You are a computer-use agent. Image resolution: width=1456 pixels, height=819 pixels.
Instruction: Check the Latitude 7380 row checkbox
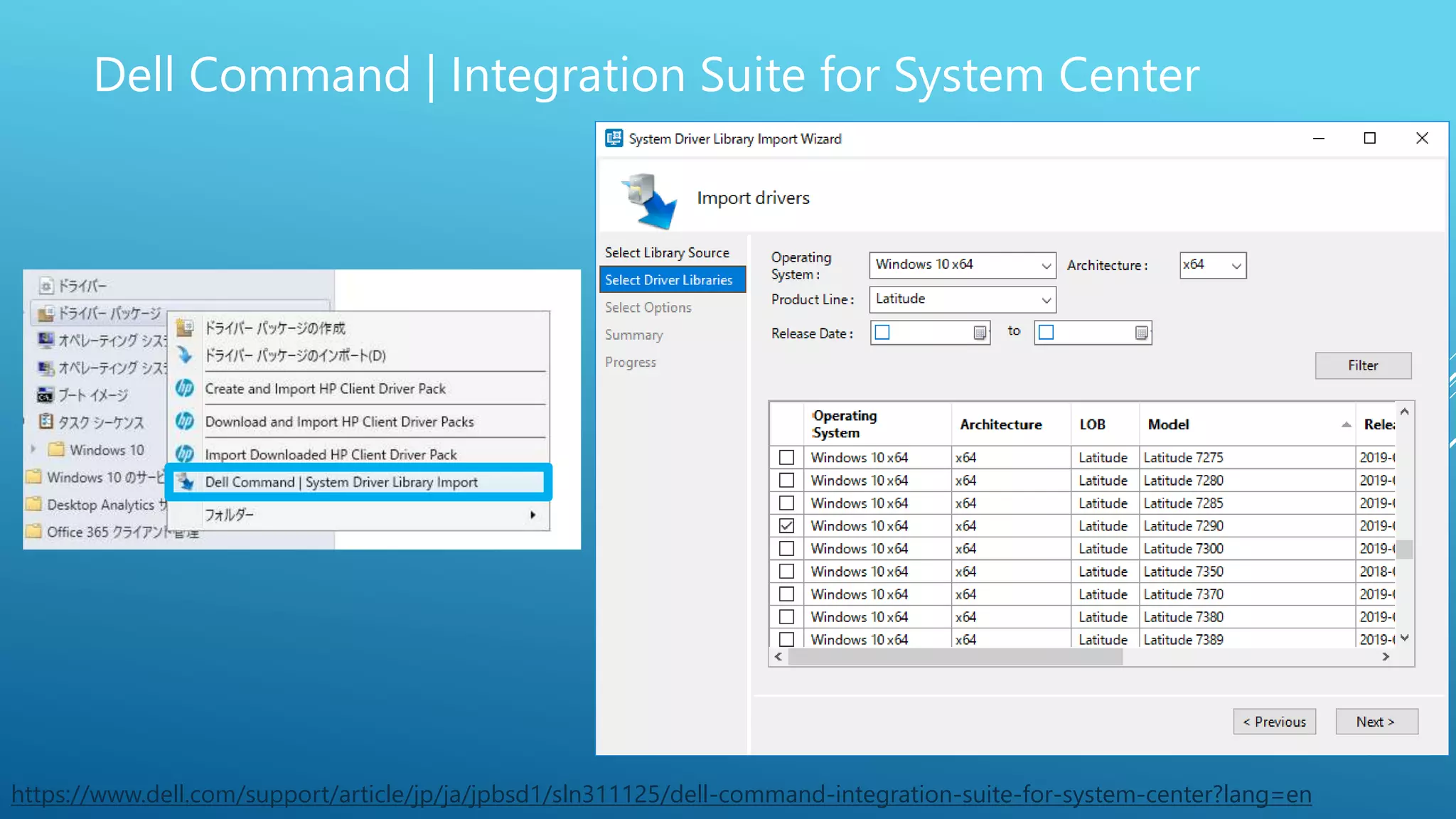tap(786, 616)
